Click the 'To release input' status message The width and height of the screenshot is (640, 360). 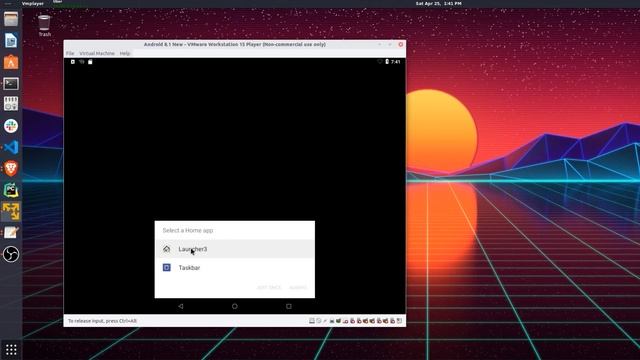tap(102, 321)
